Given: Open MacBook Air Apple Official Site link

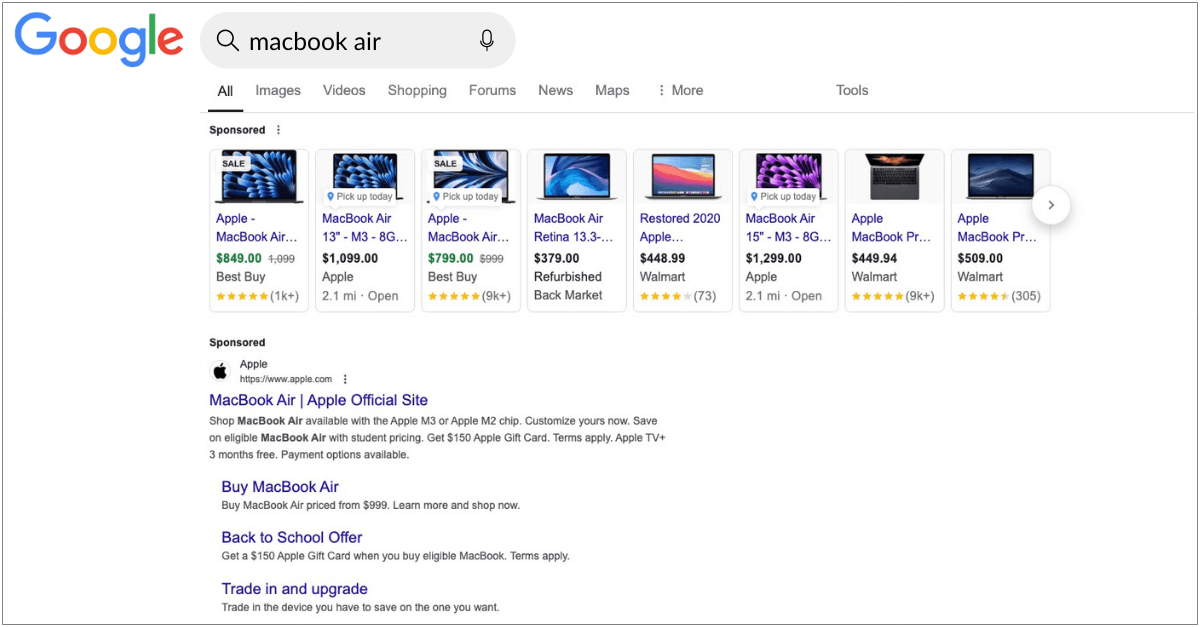Looking at the screenshot, I should pos(318,400).
